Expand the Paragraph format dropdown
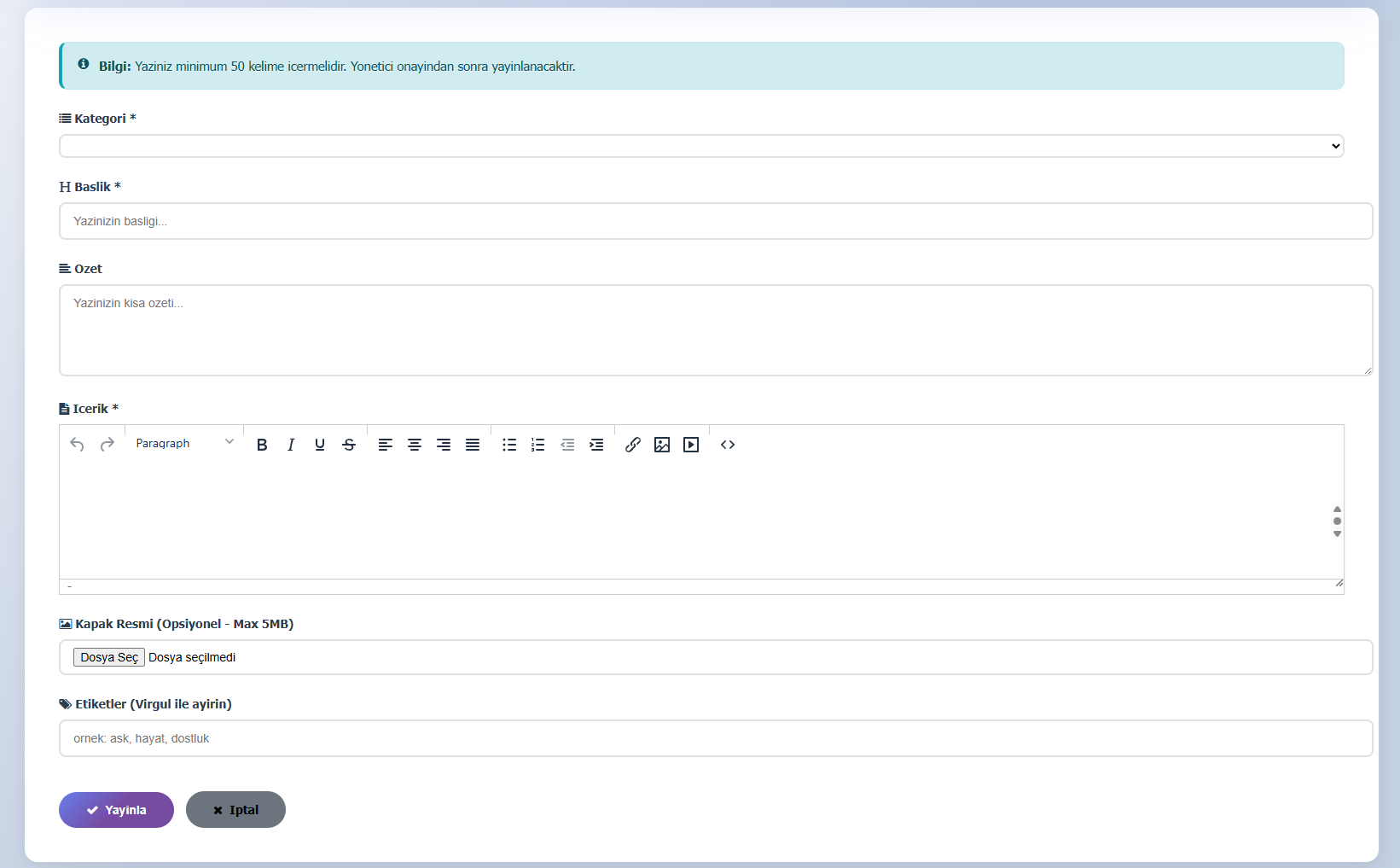This screenshot has width=1400, height=868. (184, 443)
